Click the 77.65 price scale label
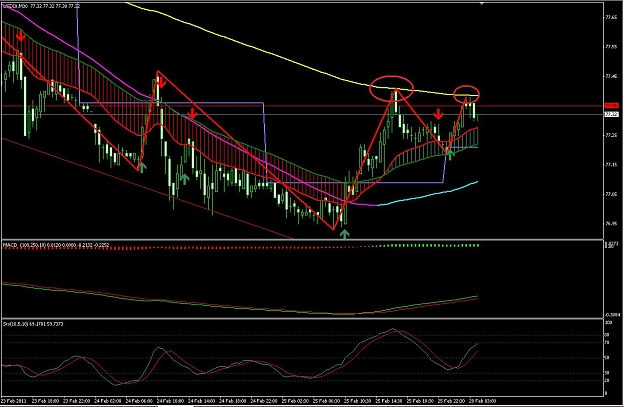Screen dimensions: 625x407 tap(611, 18)
